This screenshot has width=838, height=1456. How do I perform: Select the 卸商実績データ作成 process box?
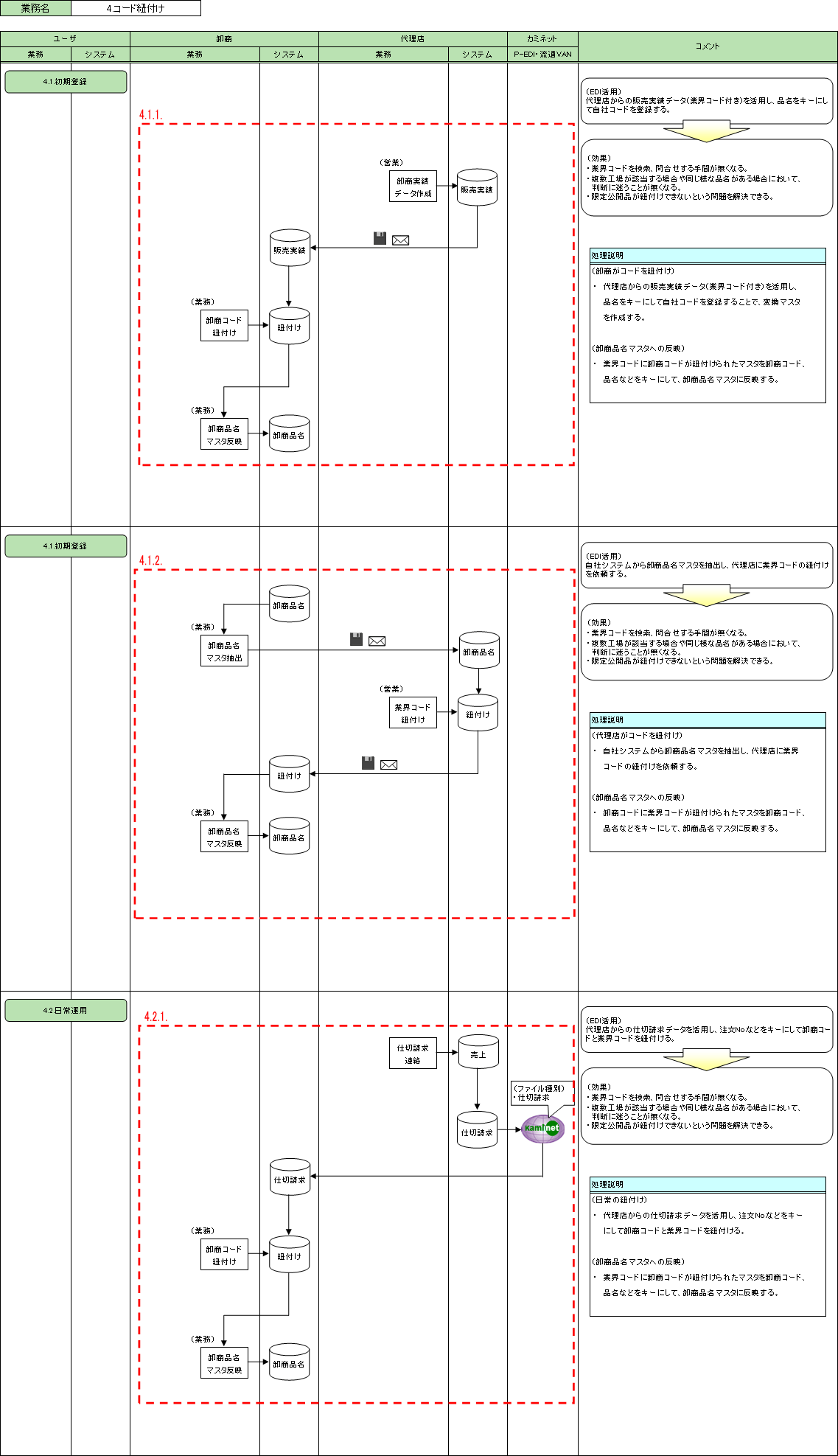[413, 187]
